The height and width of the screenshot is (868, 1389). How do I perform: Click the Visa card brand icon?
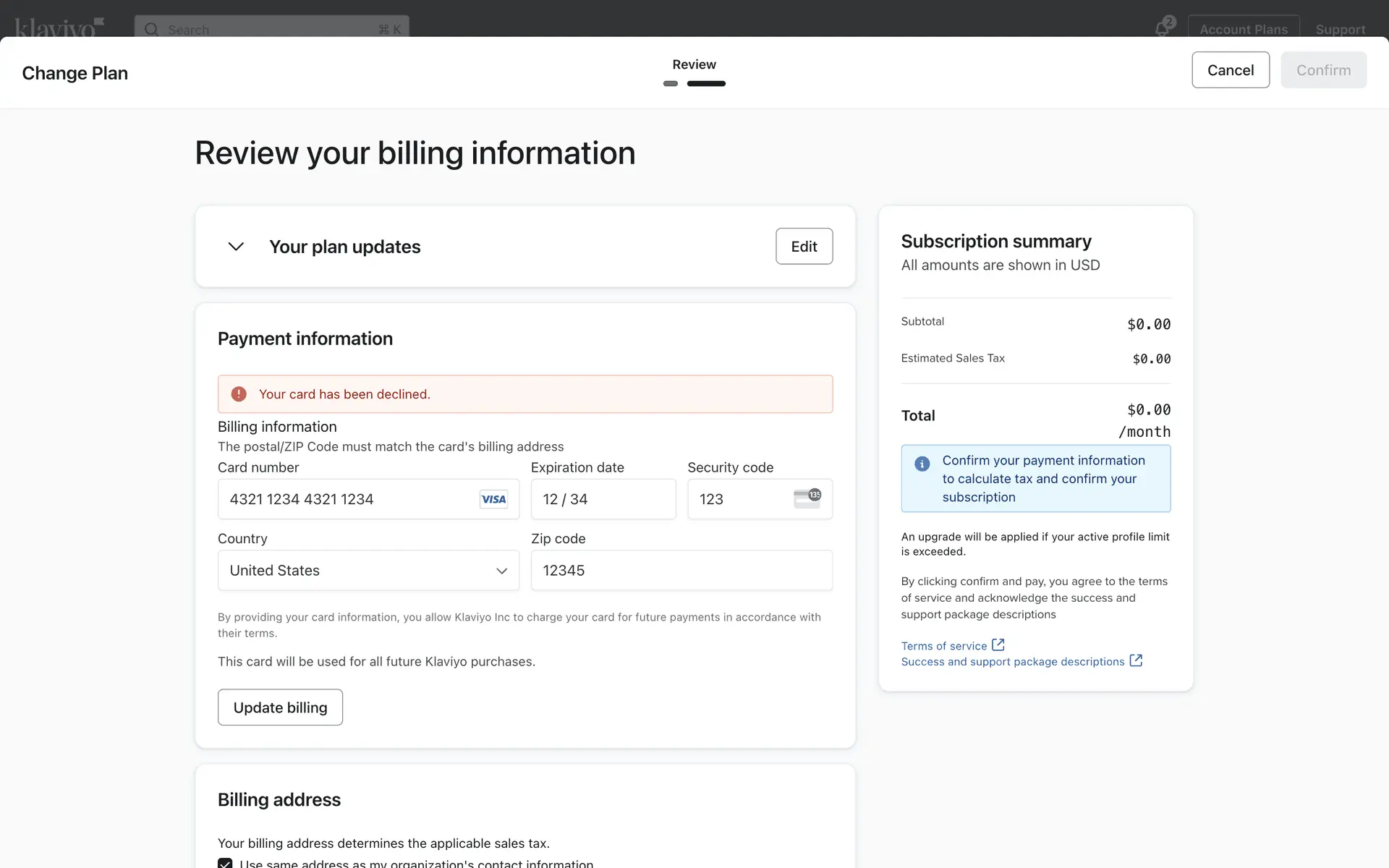click(493, 499)
